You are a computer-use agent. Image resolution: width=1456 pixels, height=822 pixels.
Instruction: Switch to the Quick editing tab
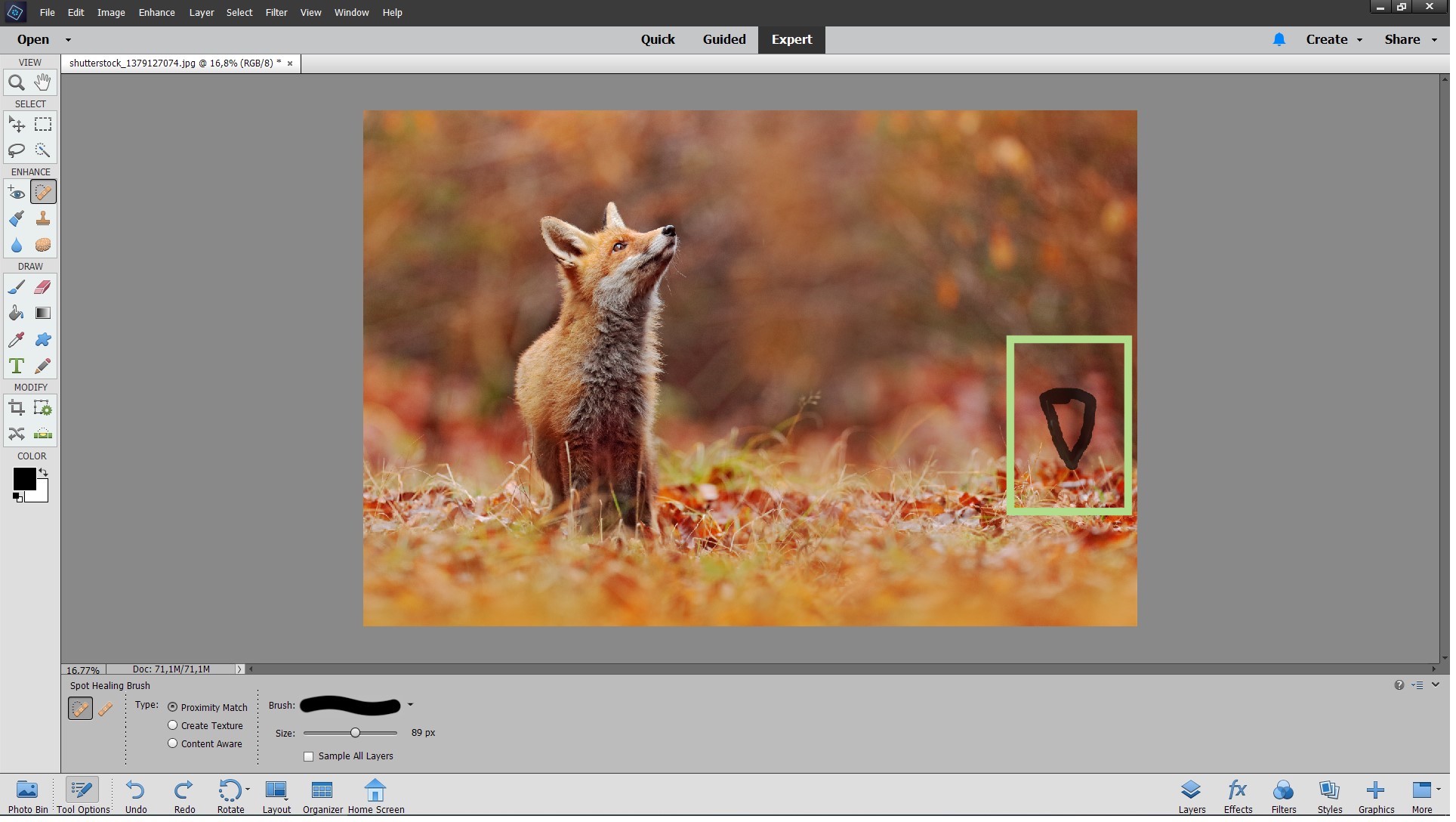(658, 39)
